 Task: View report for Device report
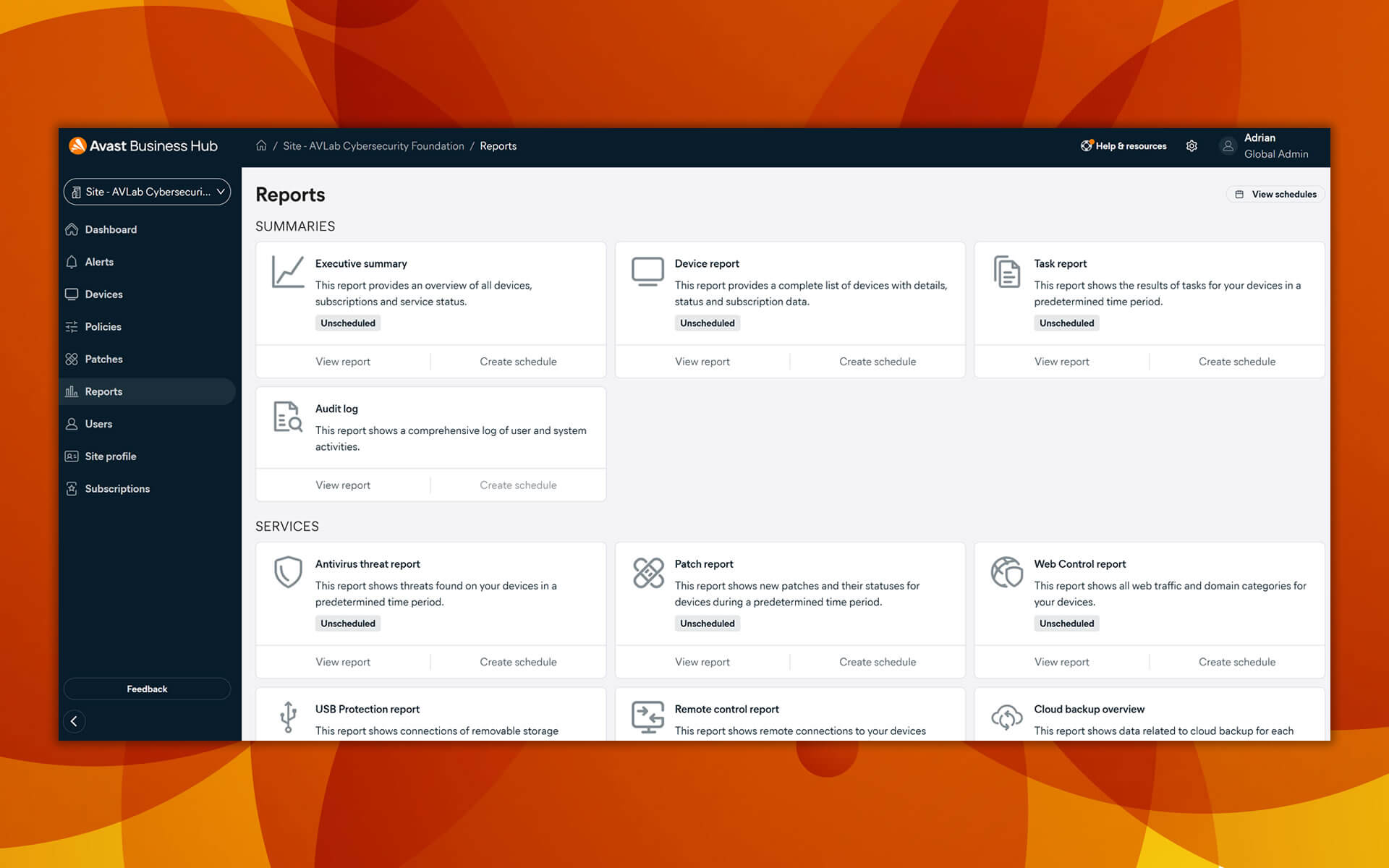pyautogui.click(x=702, y=362)
